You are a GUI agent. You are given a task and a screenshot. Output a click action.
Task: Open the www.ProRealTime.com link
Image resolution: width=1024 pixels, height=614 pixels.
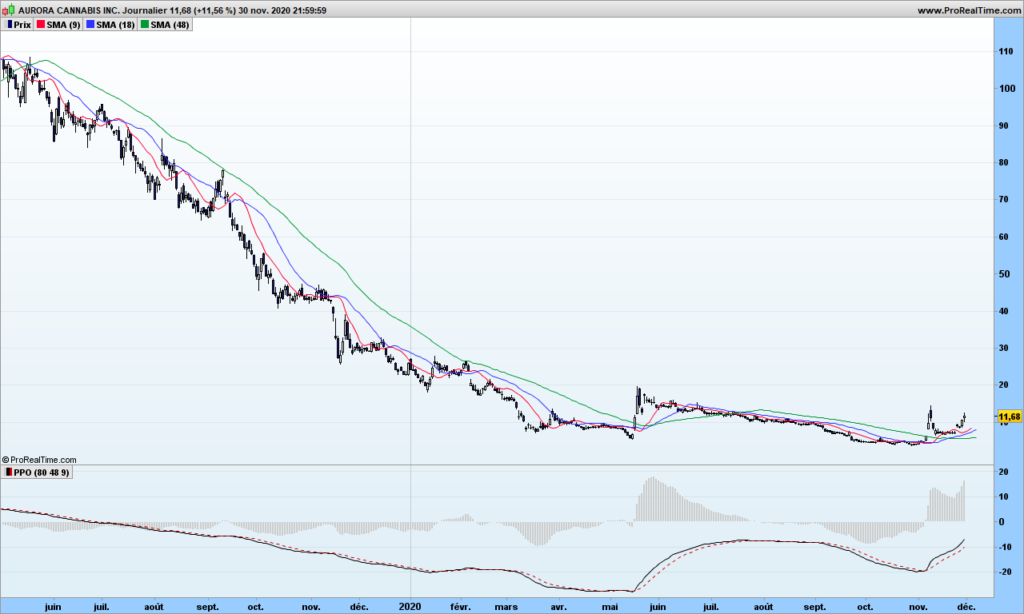tap(968, 10)
